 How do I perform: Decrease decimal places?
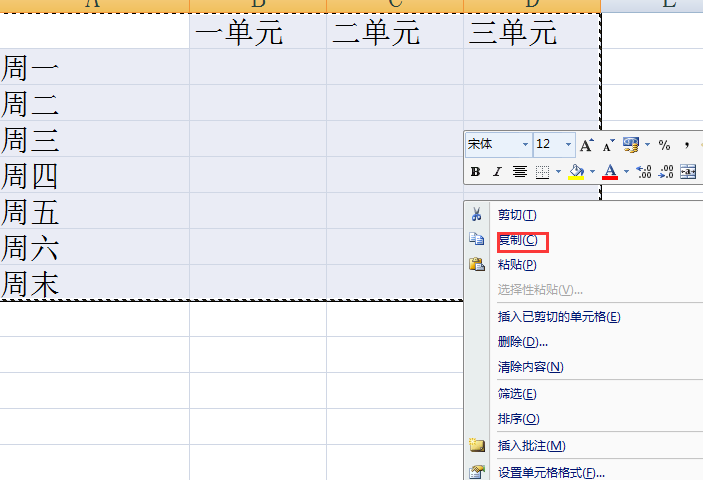(x=666, y=172)
